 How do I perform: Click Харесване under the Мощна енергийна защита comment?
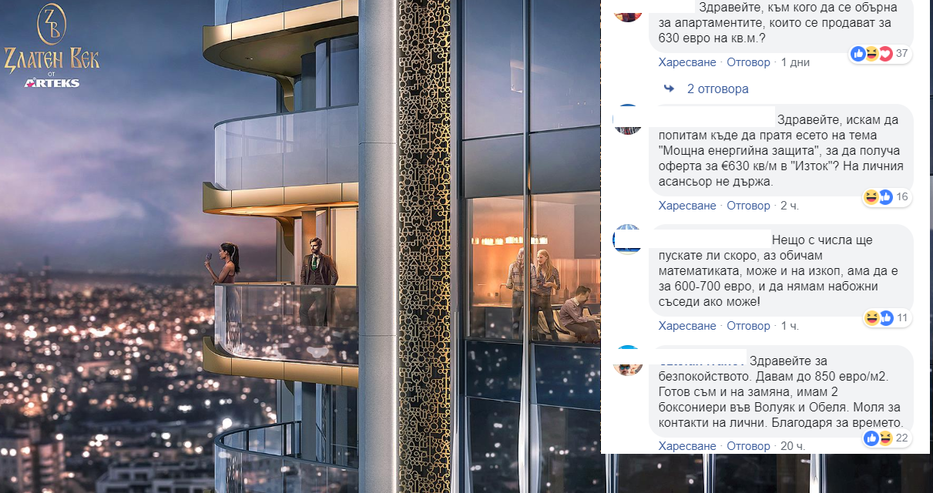click(x=687, y=206)
